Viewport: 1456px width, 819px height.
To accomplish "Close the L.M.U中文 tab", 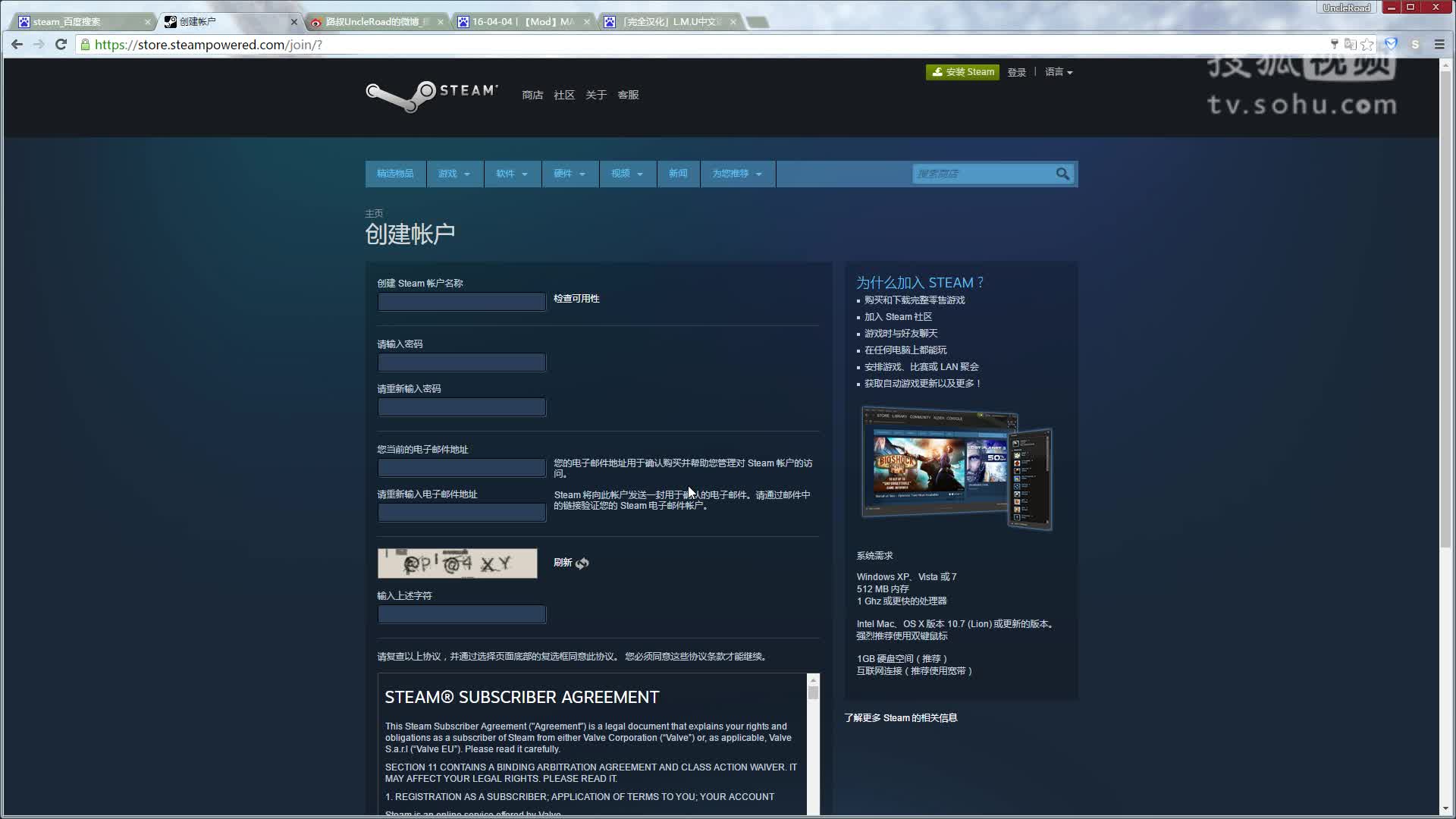I will (x=733, y=22).
